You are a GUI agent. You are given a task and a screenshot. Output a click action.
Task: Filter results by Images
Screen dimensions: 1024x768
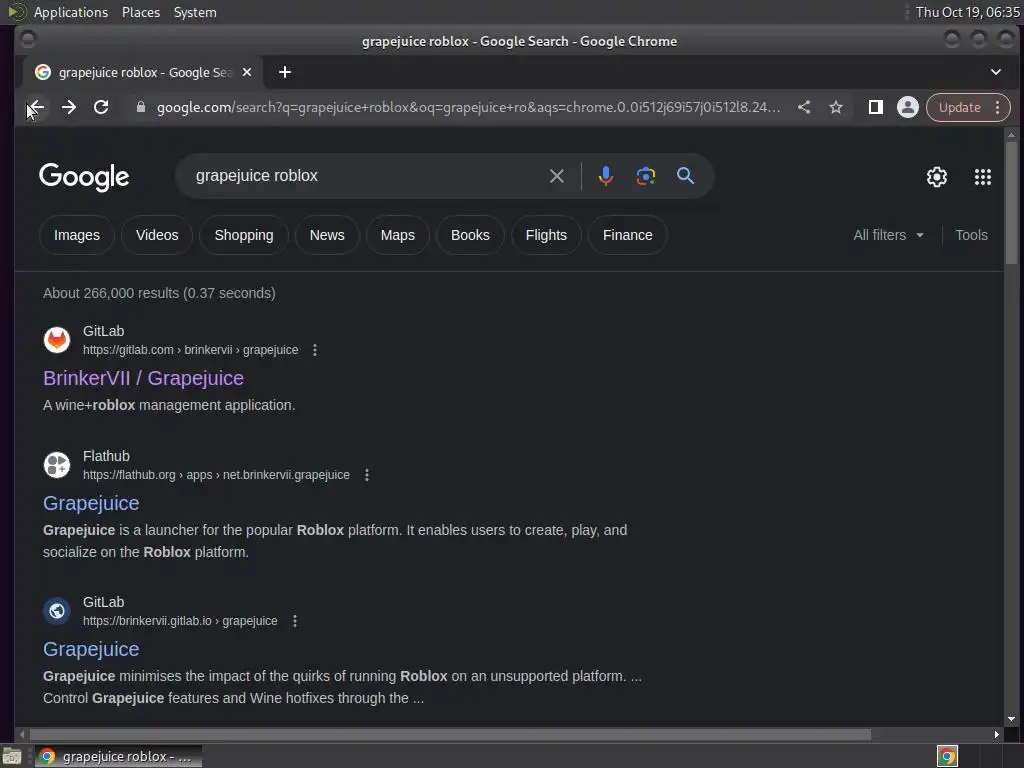tap(77, 235)
